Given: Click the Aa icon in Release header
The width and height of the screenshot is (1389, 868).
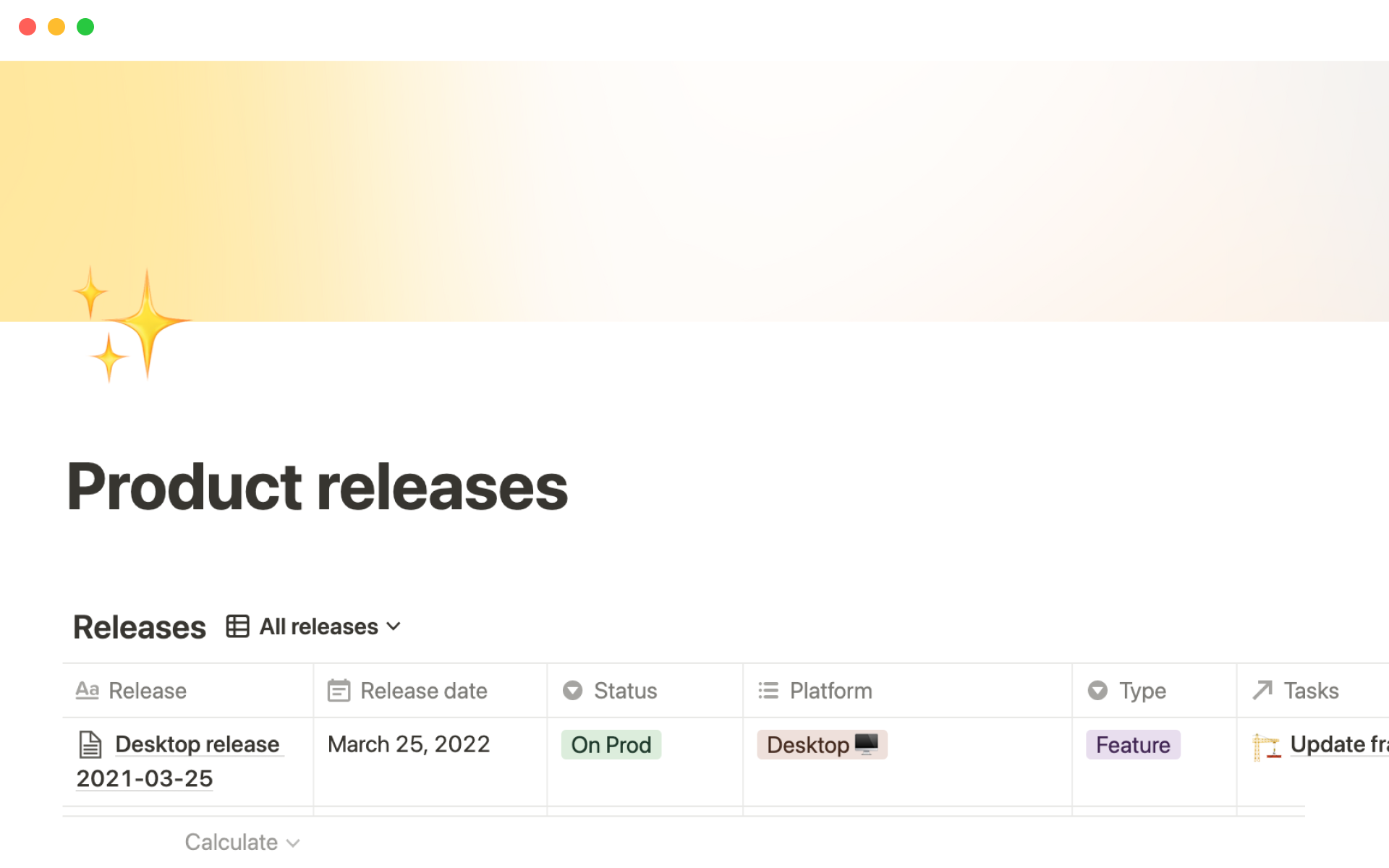Looking at the screenshot, I should [88, 691].
